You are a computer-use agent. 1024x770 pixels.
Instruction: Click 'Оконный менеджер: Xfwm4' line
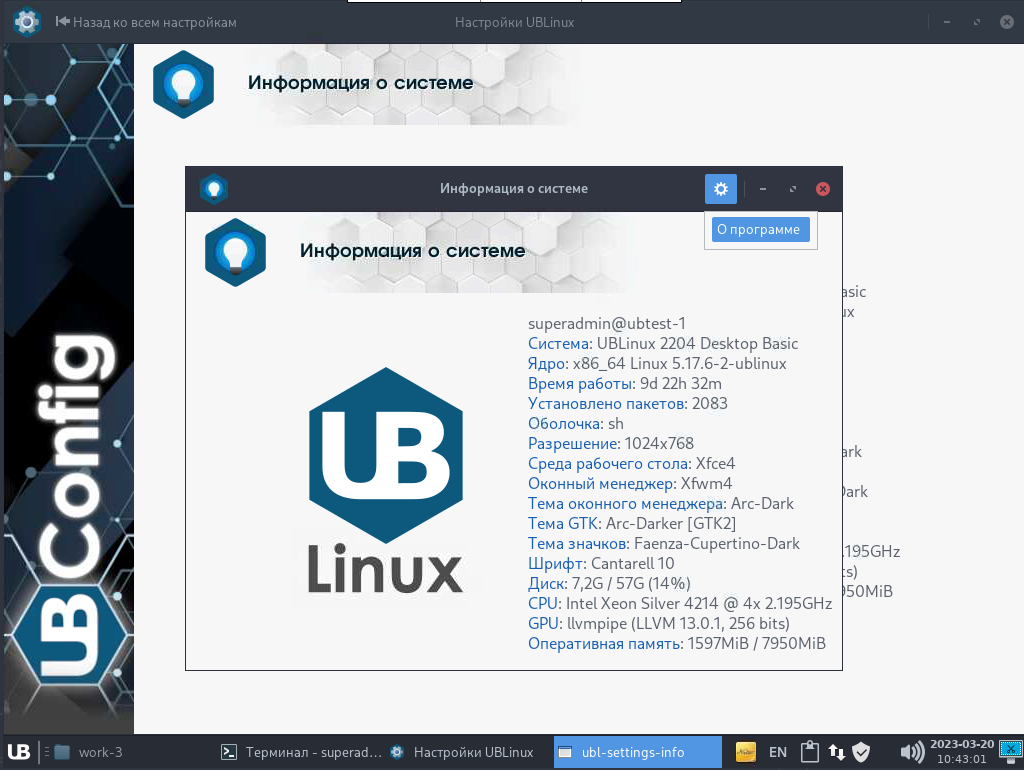[x=630, y=484]
